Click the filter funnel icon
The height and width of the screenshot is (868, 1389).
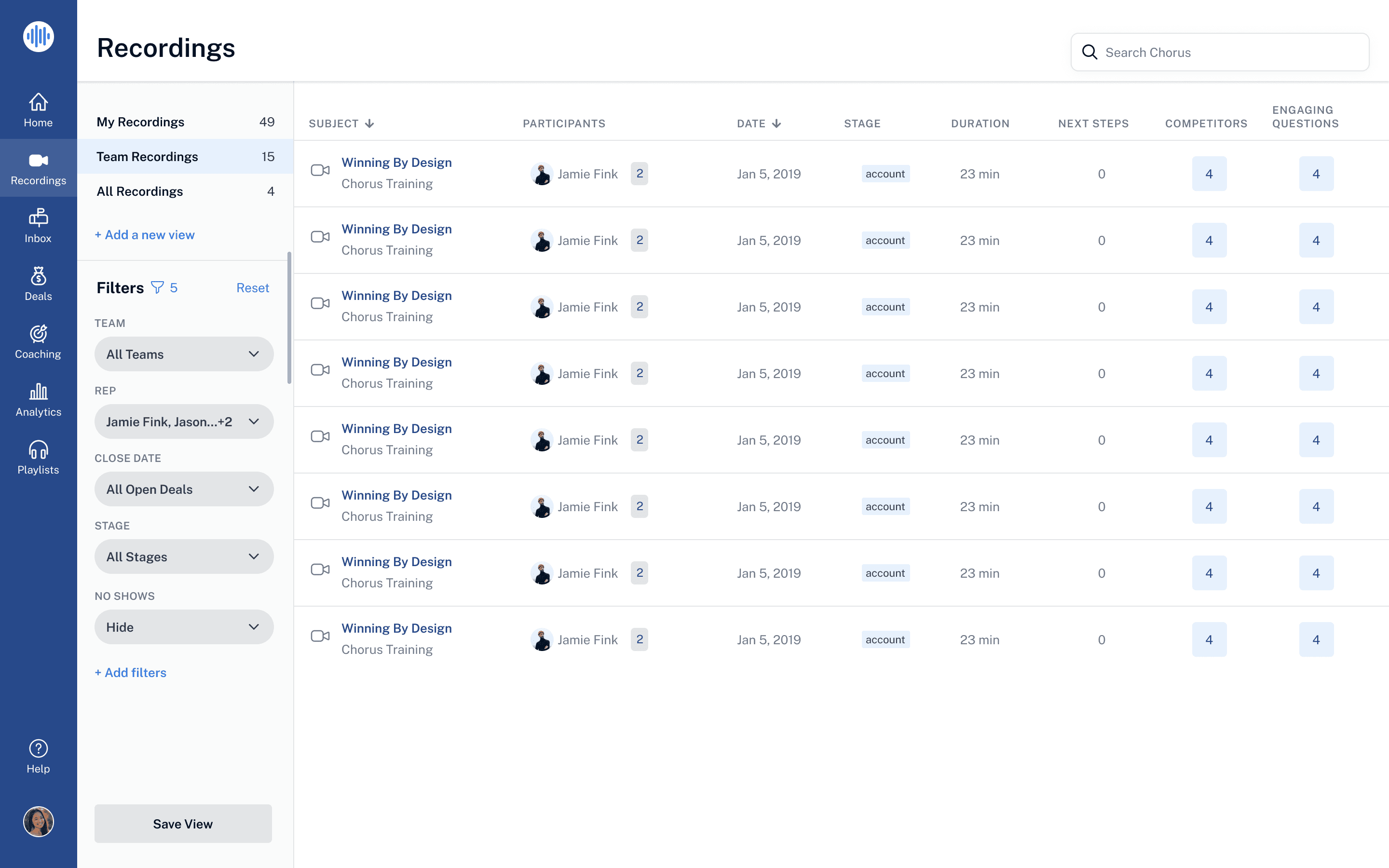point(157,287)
